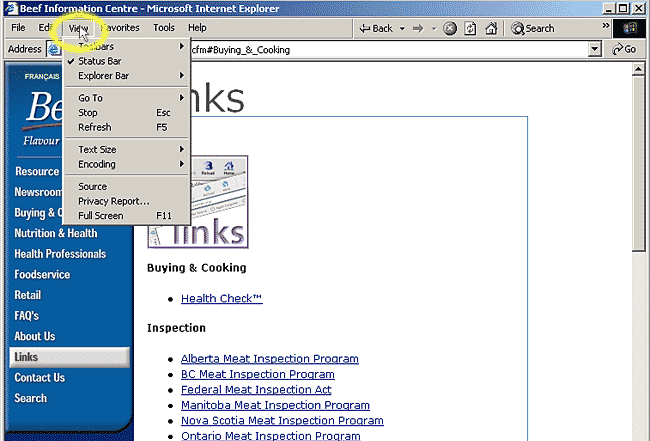Image resolution: width=650 pixels, height=441 pixels.
Task: Click the page icon in Address bar
Action: (54, 49)
